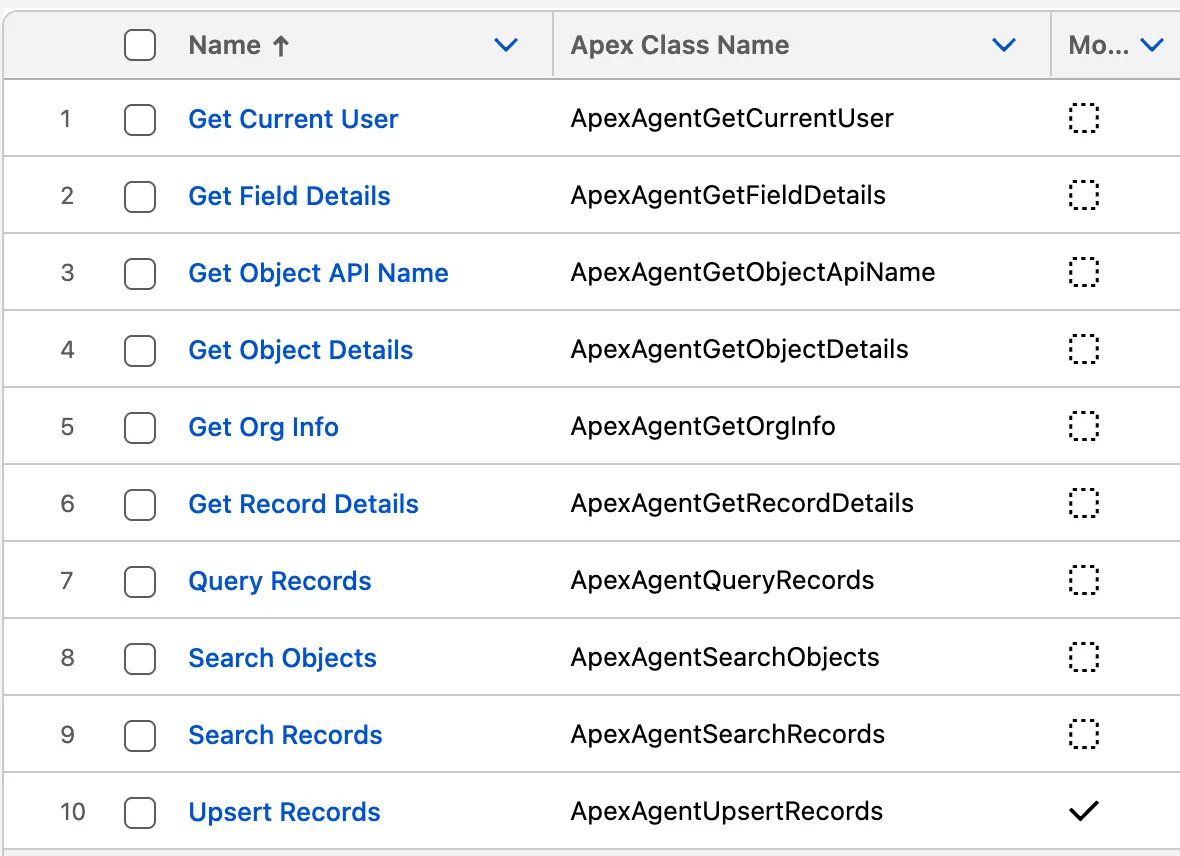Image resolution: width=1180 pixels, height=856 pixels.
Task: Click unchecked indicator icon in Get Object Details row
Action: point(1084,349)
